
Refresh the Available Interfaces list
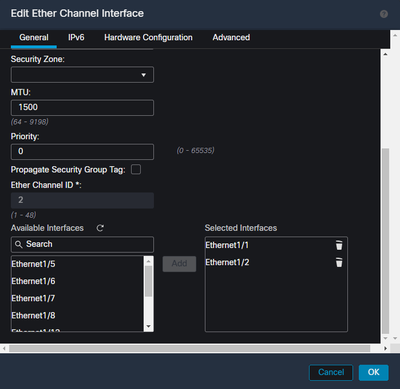[100, 228]
